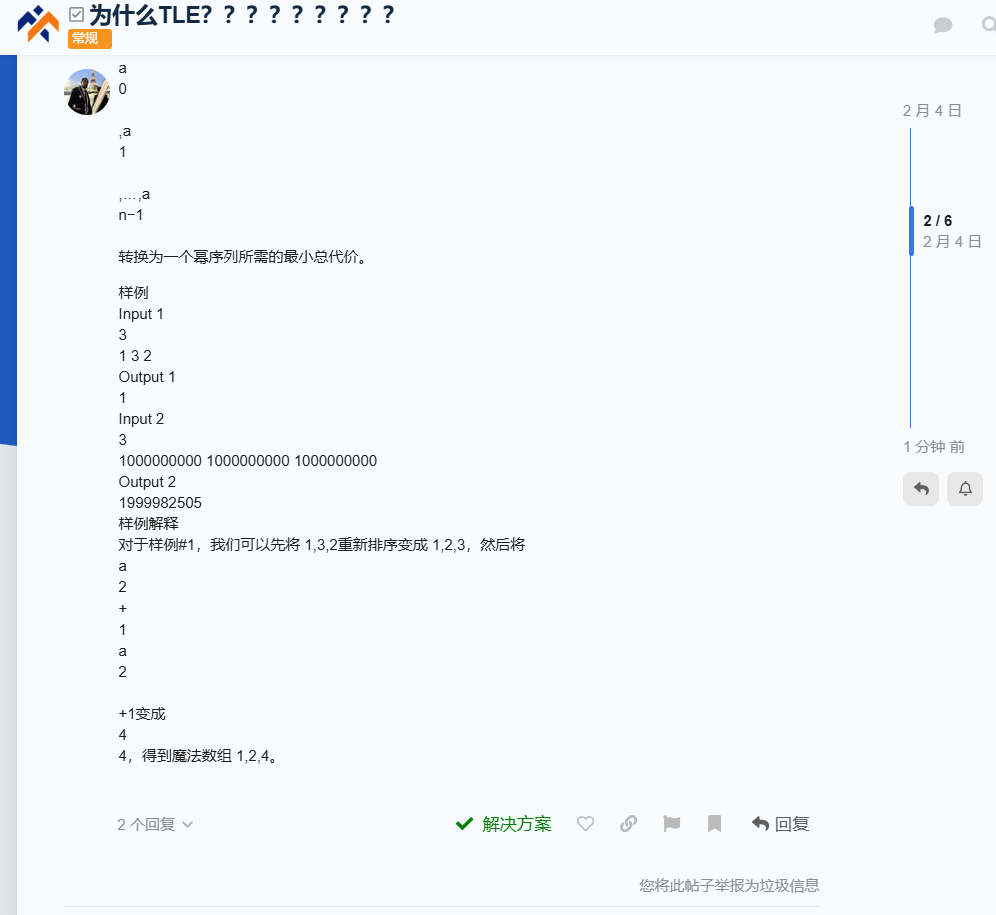Open search using the magnifier icon

point(988,25)
